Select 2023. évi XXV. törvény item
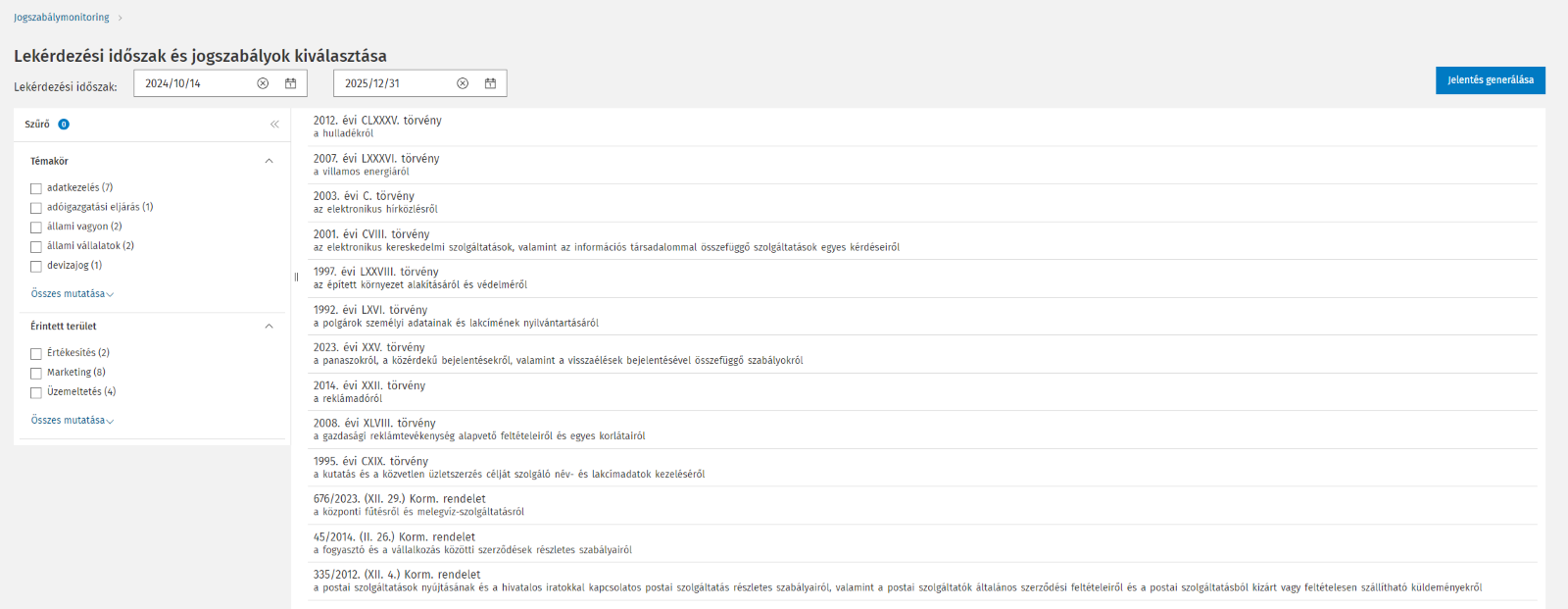The height and width of the screenshot is (609, 1568). pos(369,347)
